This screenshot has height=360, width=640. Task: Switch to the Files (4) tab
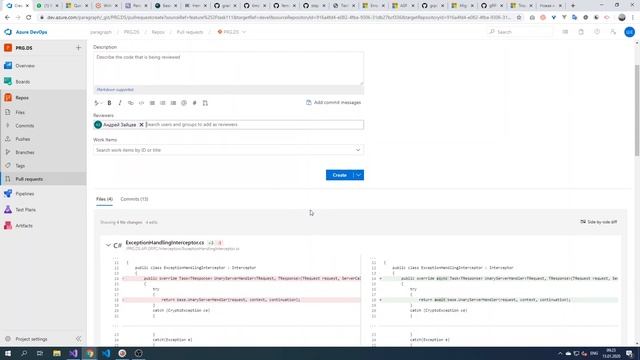tap(104, 199)
